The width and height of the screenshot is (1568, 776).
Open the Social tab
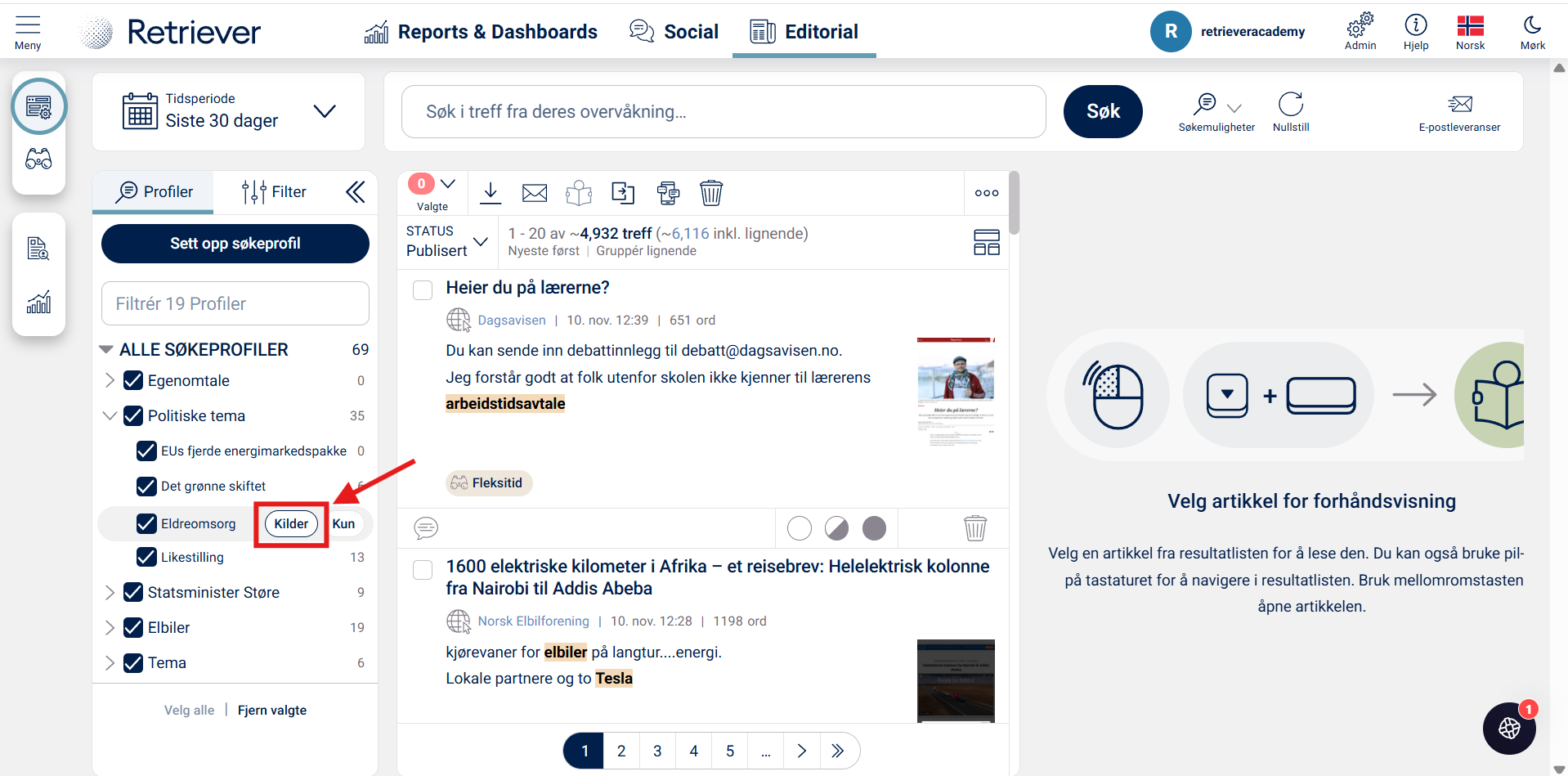(x=674, y=32)
